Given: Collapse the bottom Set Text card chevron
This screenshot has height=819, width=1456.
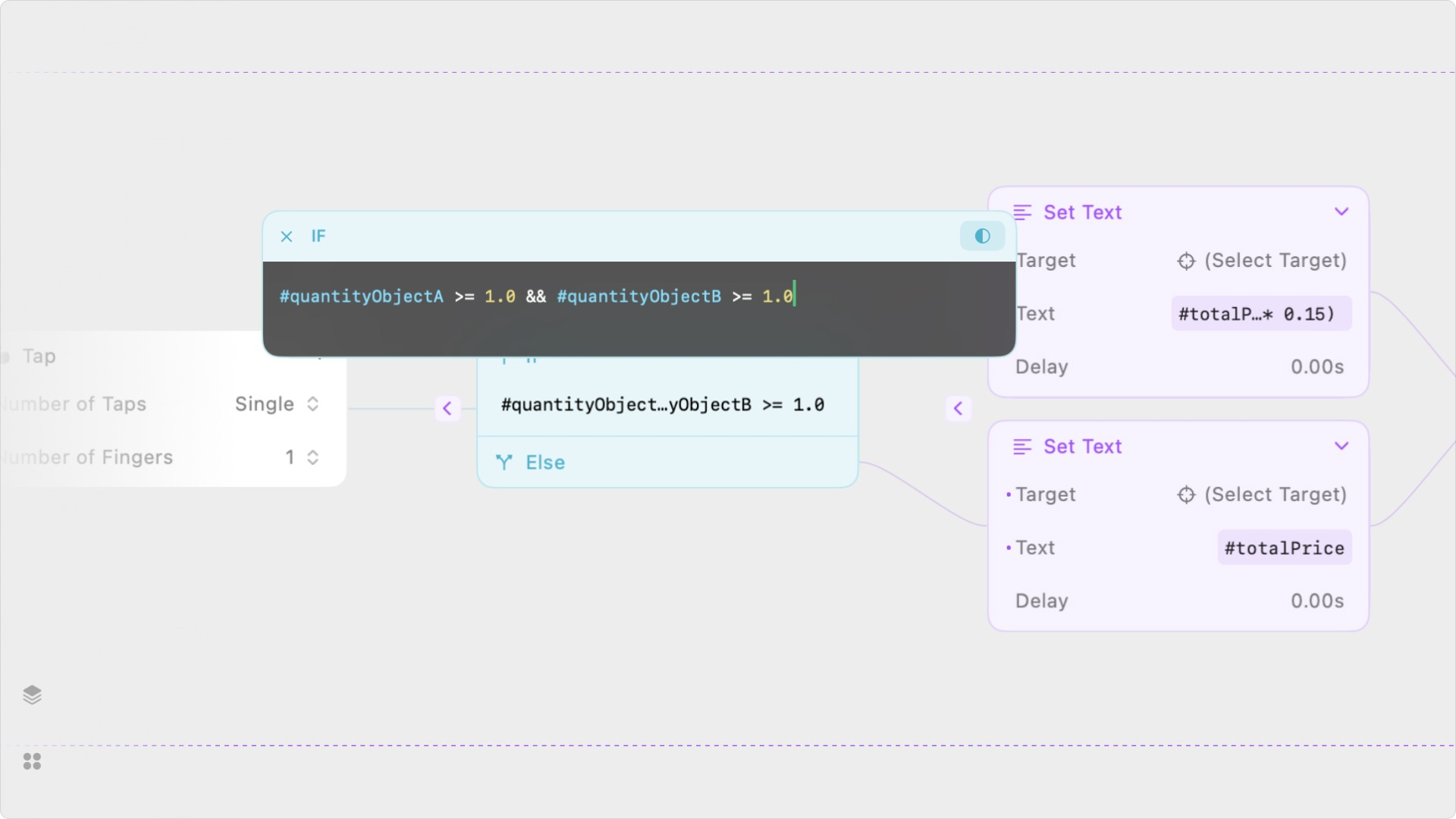Looking at the screenshot, I should 1341,446.
